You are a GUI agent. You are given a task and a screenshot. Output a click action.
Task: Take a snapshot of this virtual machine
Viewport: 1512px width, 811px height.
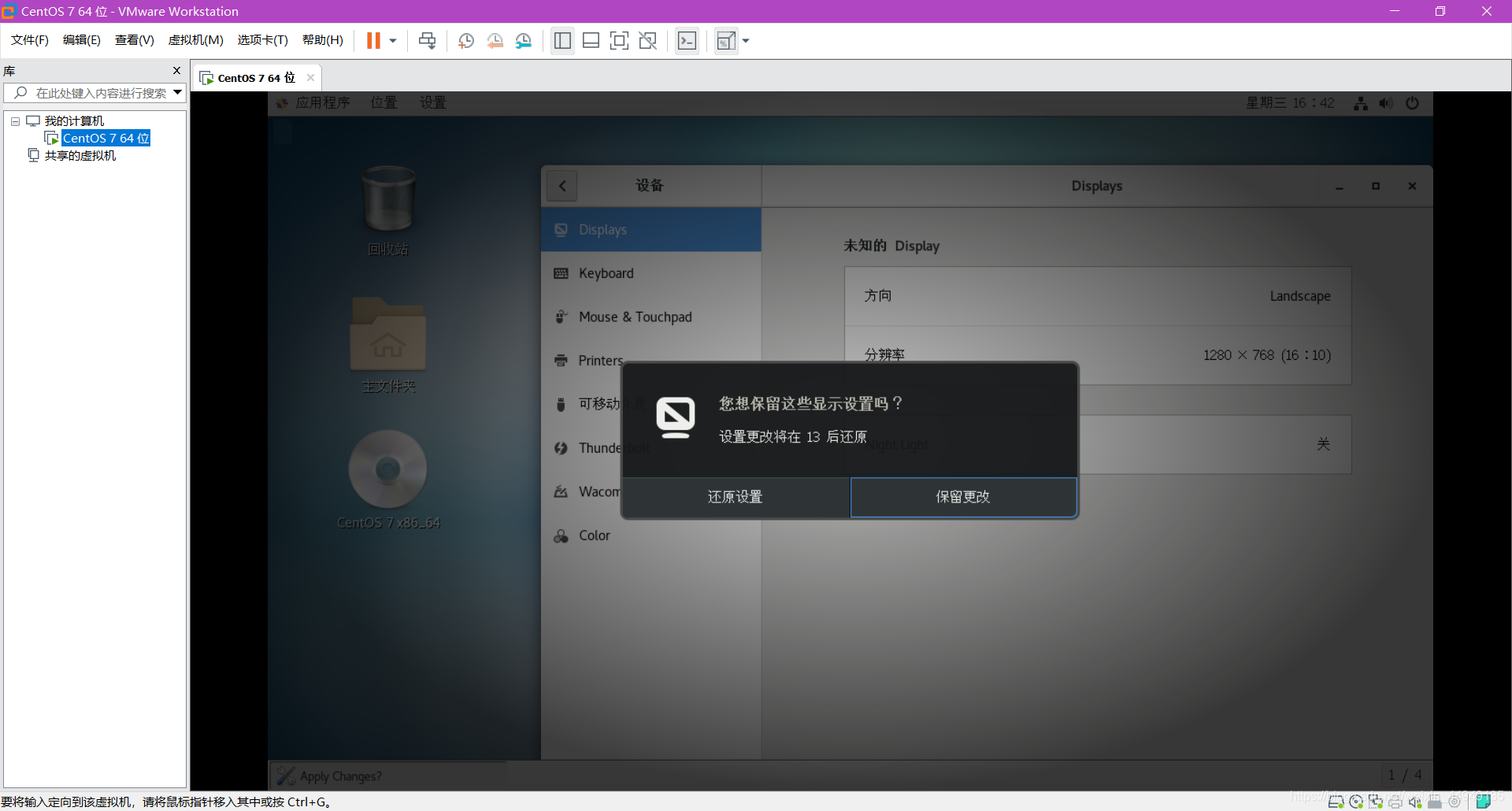click(465, 40)
